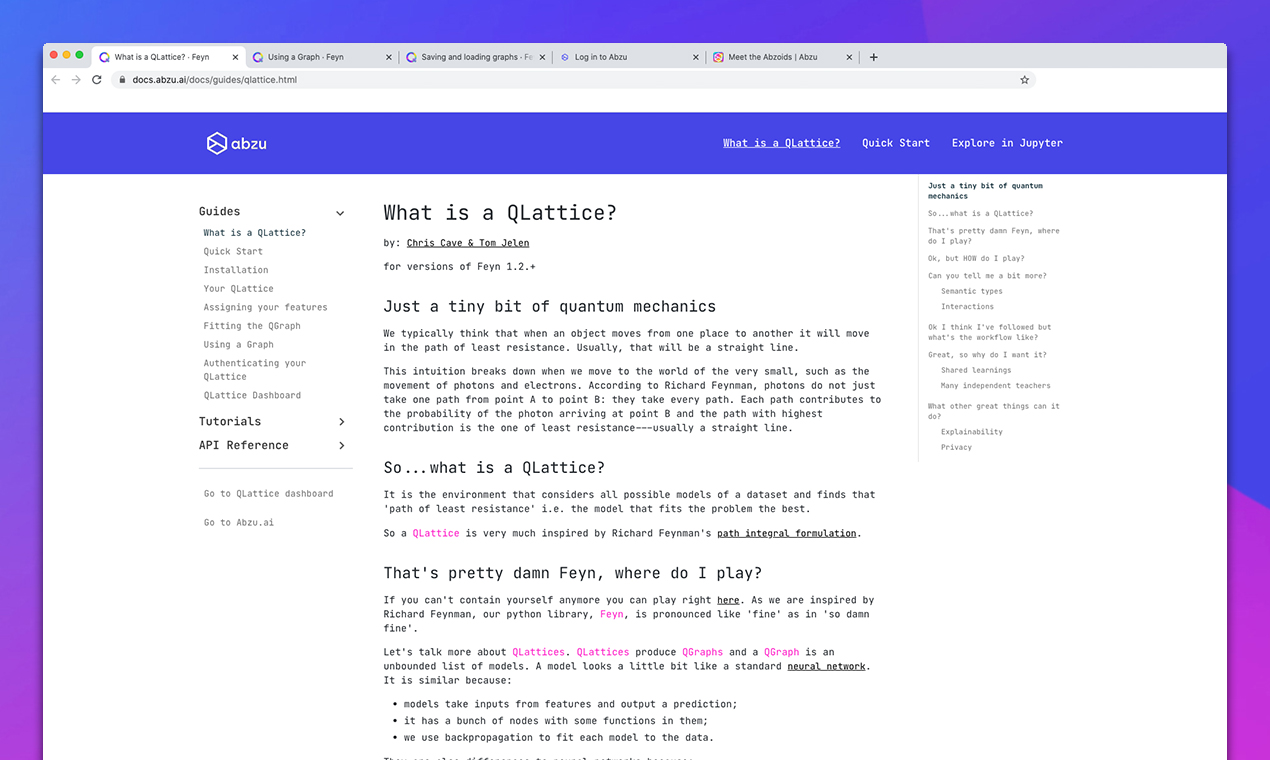1270x760 pixels.
Task: Open a new tab with plus icon
Action: coord(873,57)
